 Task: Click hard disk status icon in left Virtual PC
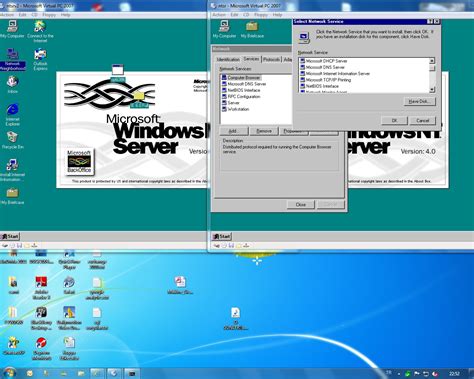point(5,246)
